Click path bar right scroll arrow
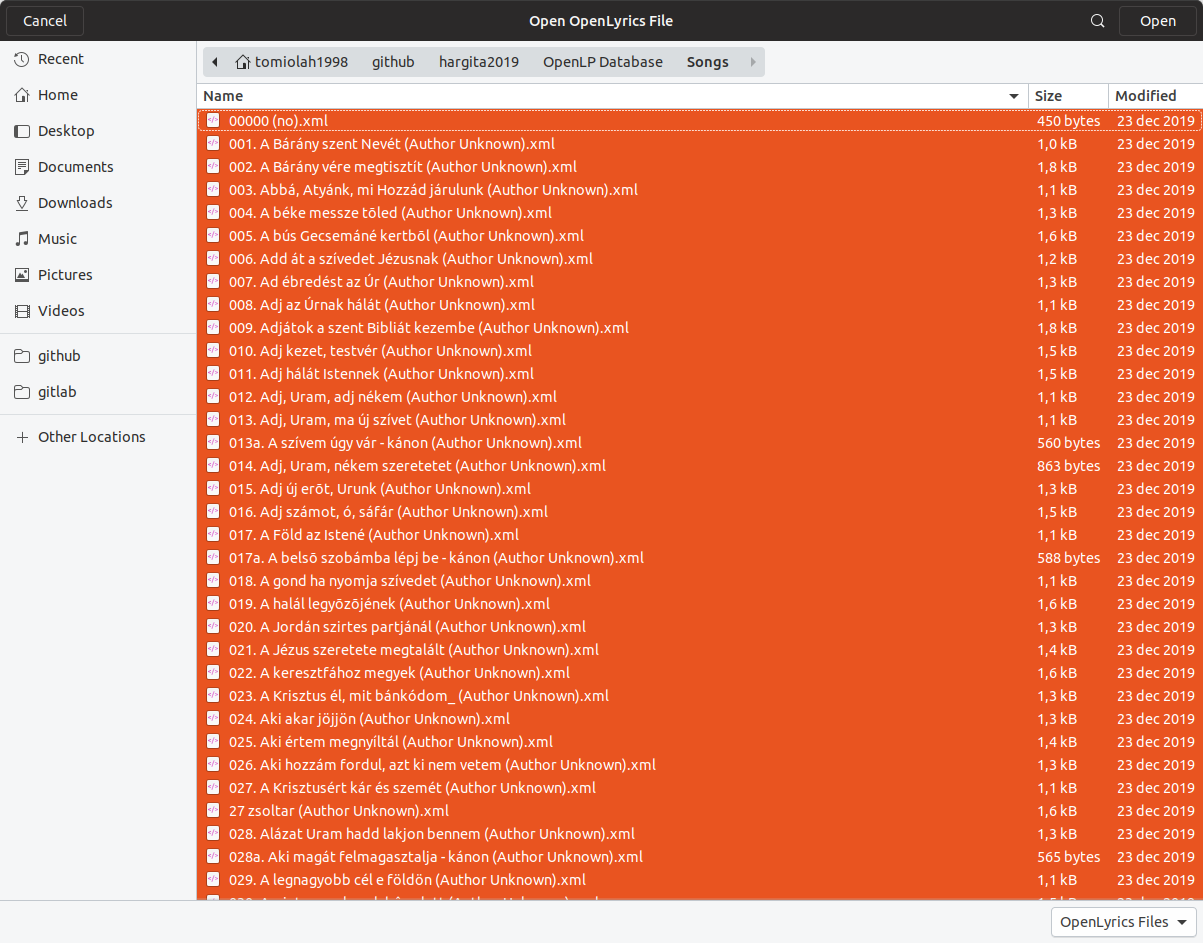This screenshot has height=943, width=1203. 753,62
